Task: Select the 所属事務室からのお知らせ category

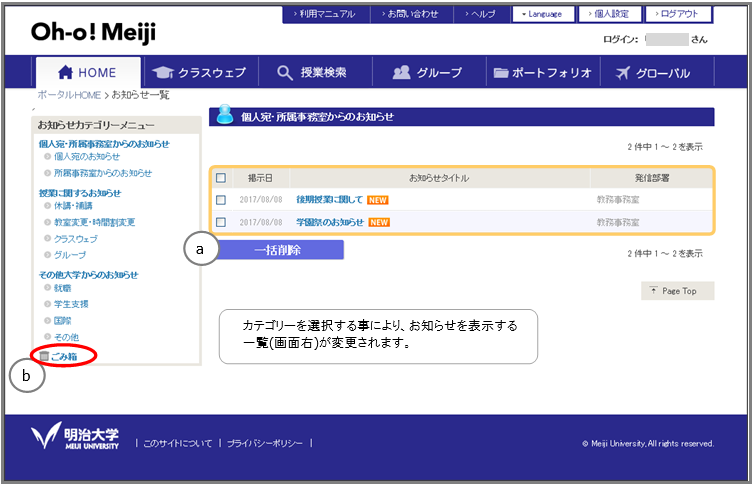Action: click(103, 173)
